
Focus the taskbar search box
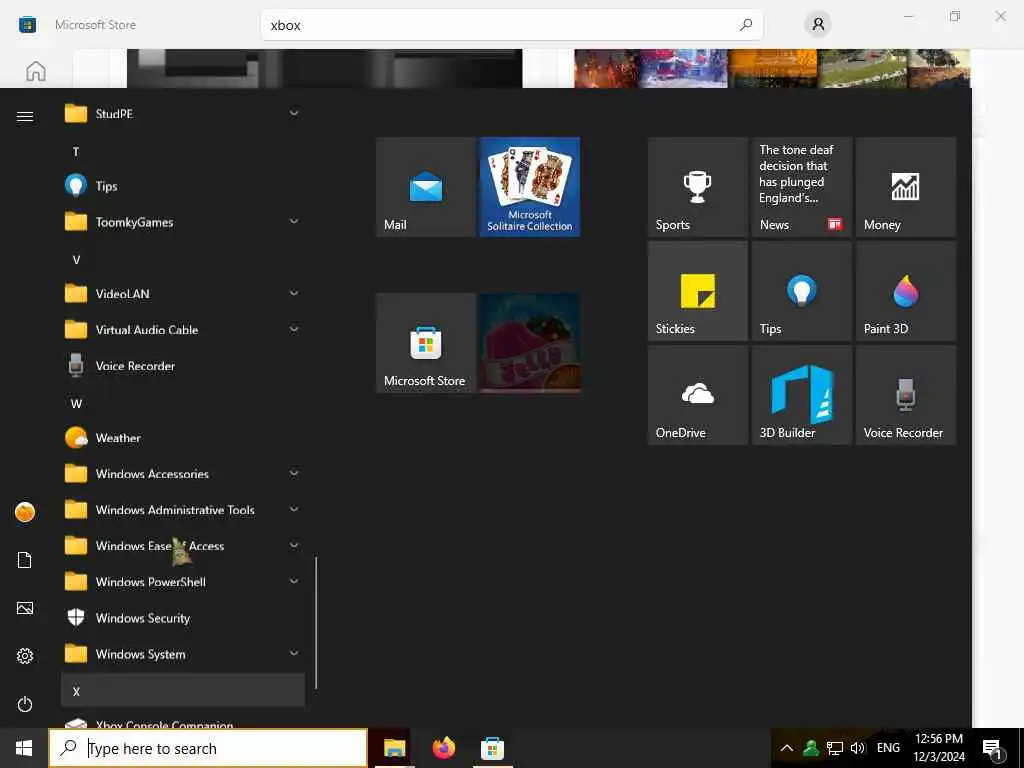coord(208,748)
